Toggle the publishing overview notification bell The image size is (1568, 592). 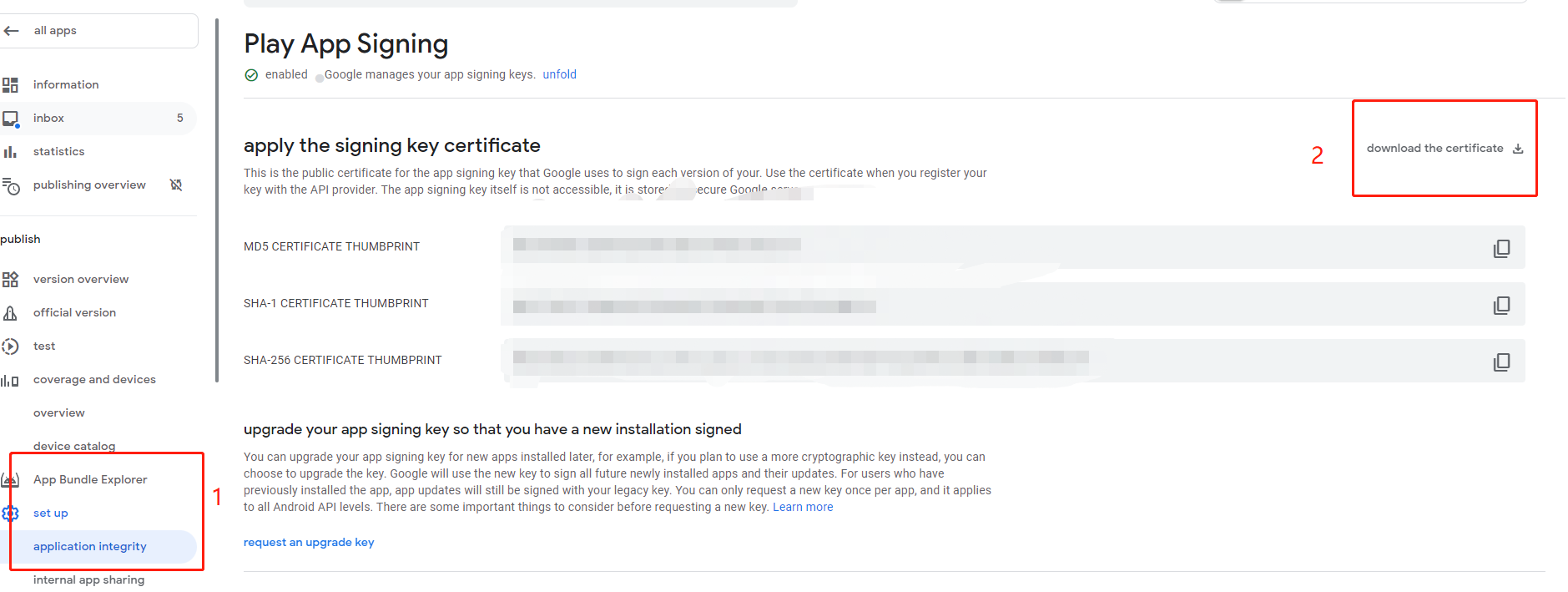176,185
